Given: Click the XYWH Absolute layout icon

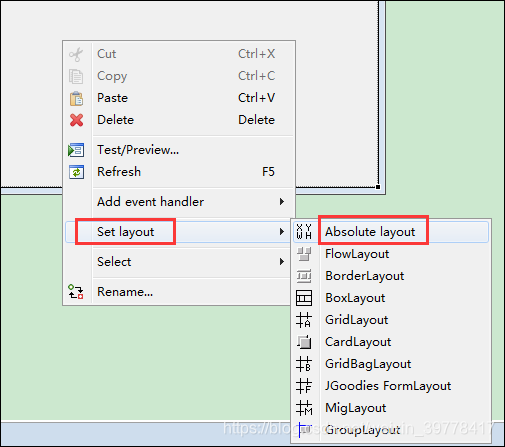Looking at the screenshot, I should (x=304, y=231).
